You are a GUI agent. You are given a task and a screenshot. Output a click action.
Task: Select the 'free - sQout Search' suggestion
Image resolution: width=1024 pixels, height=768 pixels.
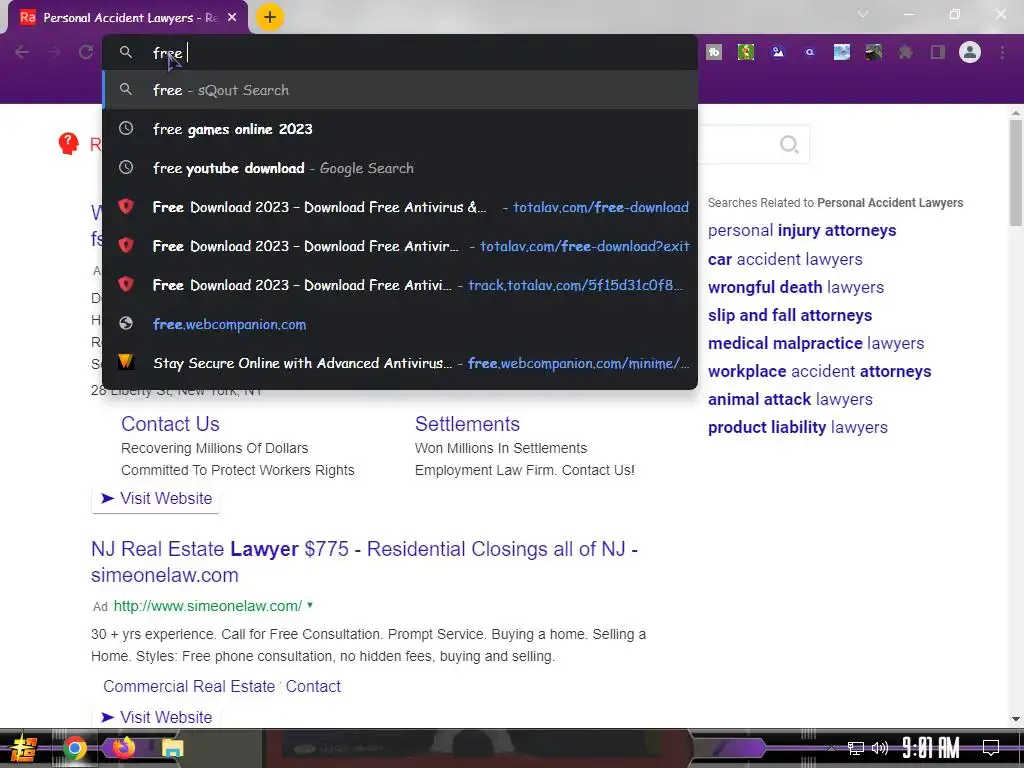(400, 90)
